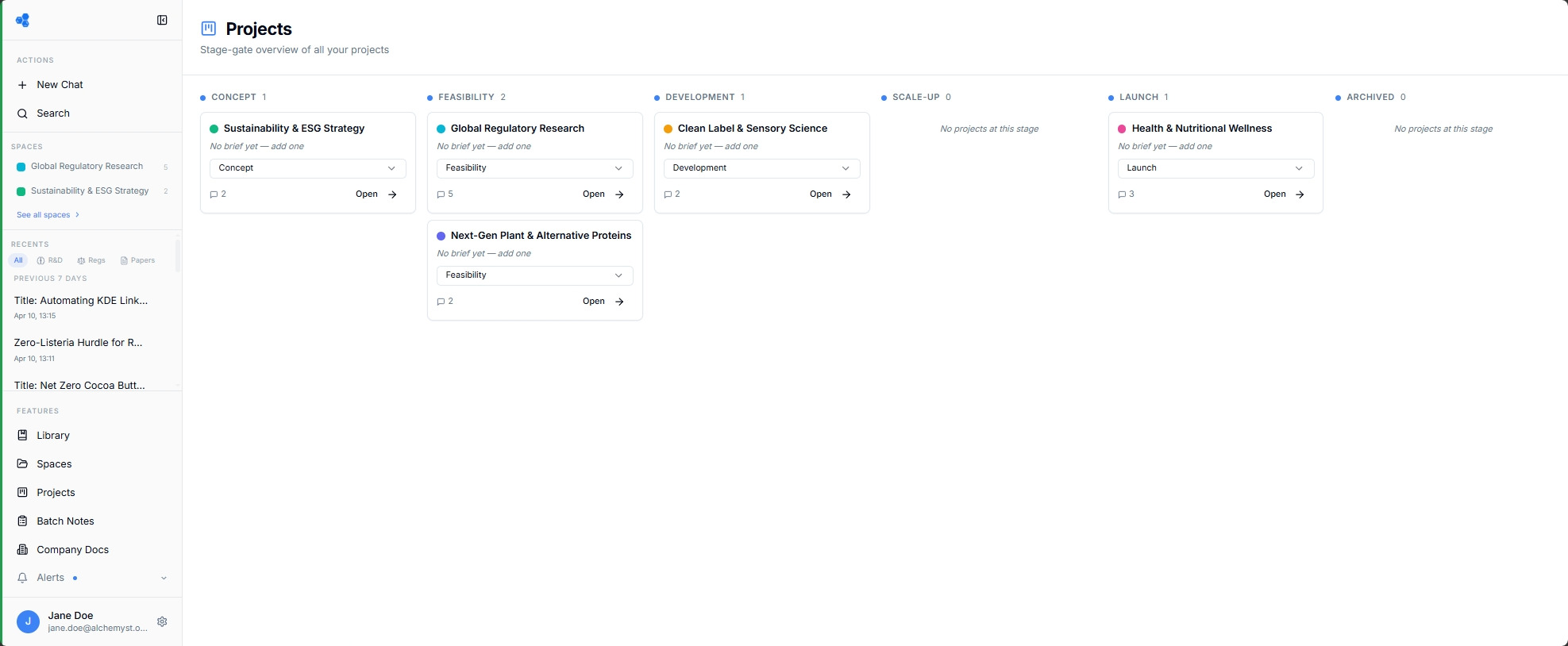1568x646 pixels.
Task: Go to Company Docs in Features
Action: tap(92, 550)
